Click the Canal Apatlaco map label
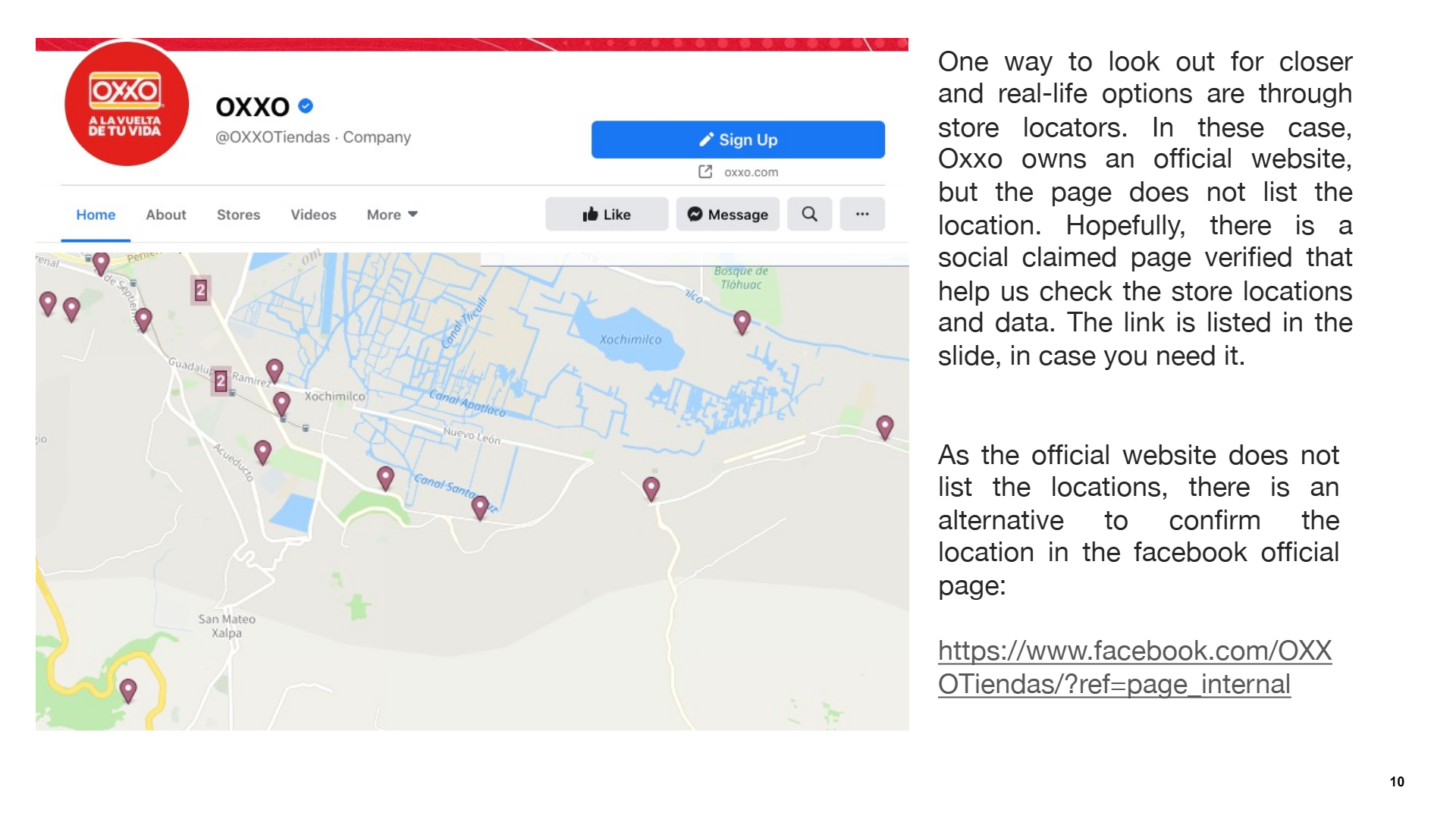This screenshot has width=1456, height=819. [467, 403]
